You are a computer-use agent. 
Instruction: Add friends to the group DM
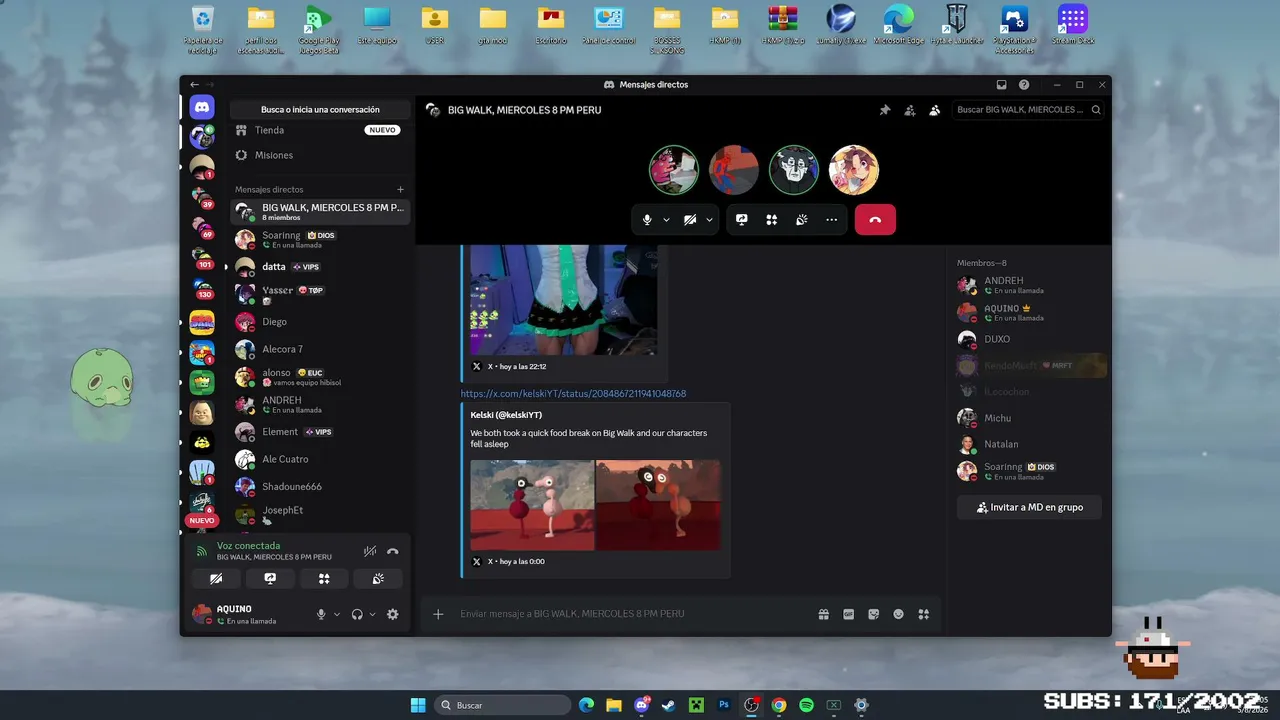point(909,110)
